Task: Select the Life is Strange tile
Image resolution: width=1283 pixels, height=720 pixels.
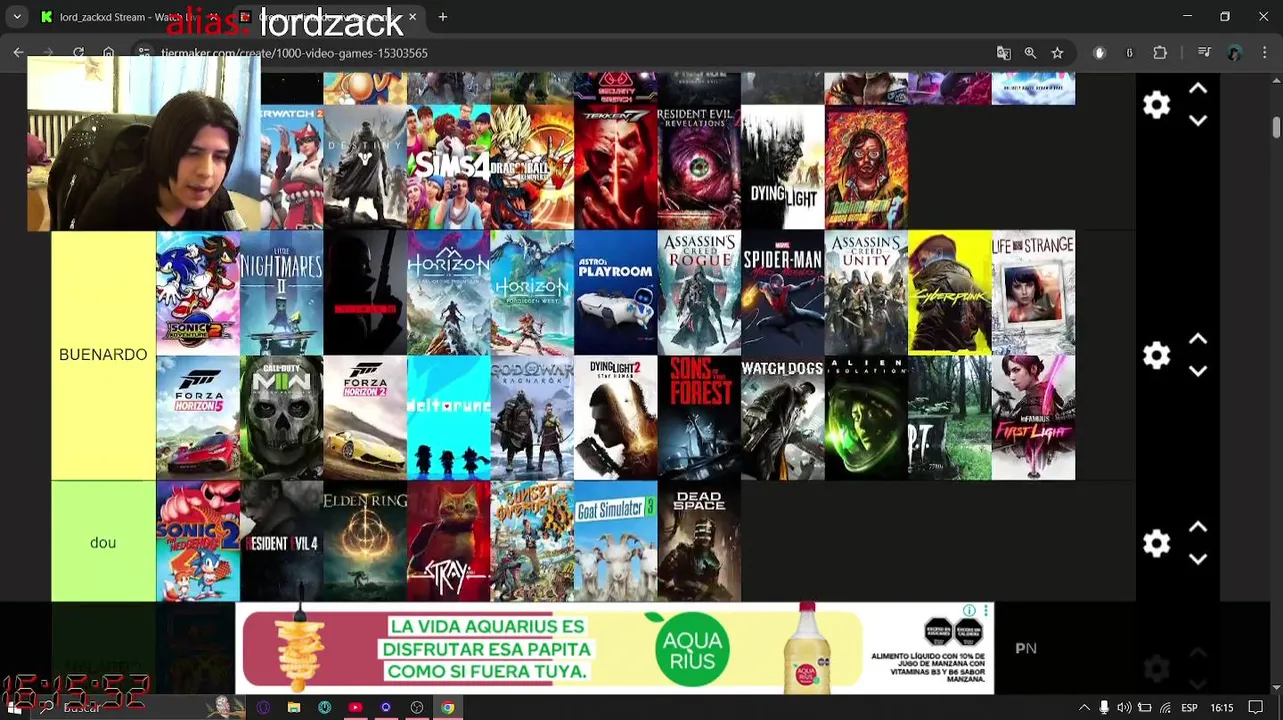Action: [x=1033, y=293]
